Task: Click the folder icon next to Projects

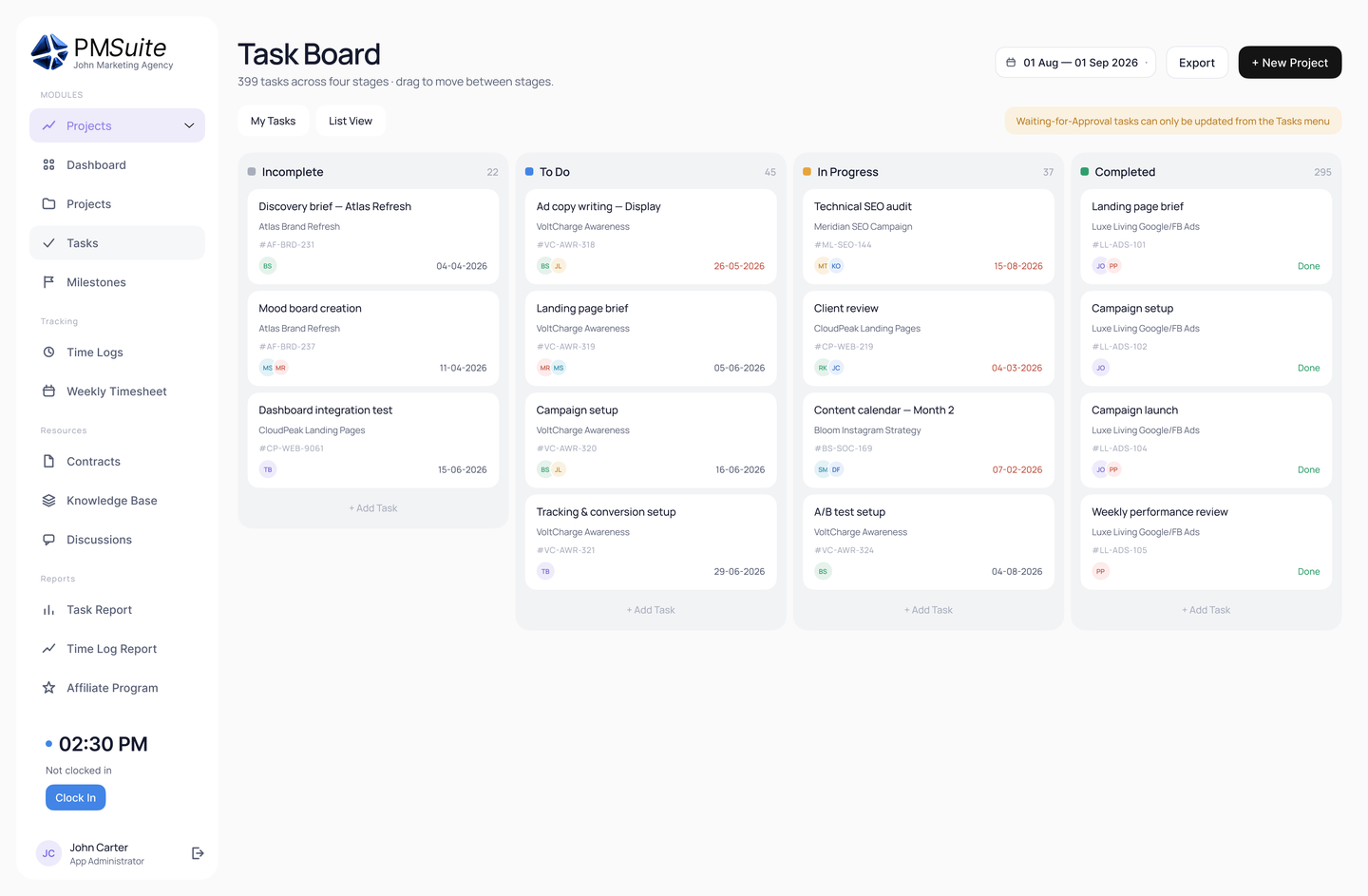Action: point(48,203)
